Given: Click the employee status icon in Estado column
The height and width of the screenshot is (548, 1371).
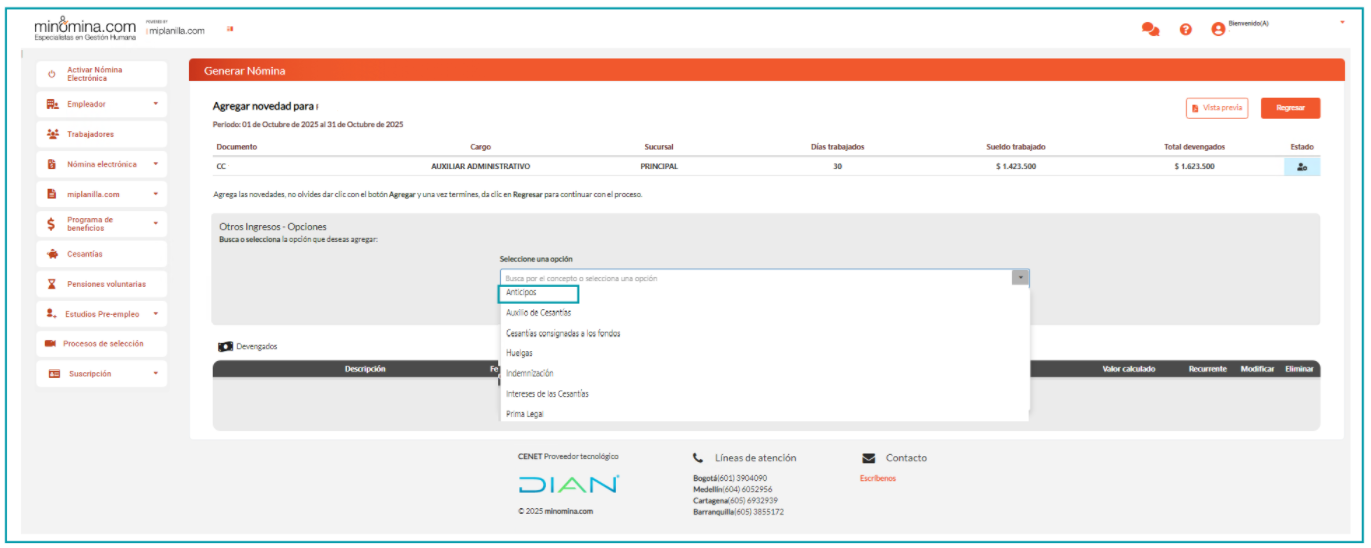Looking at the screenshot, I should pos(1301,167).
